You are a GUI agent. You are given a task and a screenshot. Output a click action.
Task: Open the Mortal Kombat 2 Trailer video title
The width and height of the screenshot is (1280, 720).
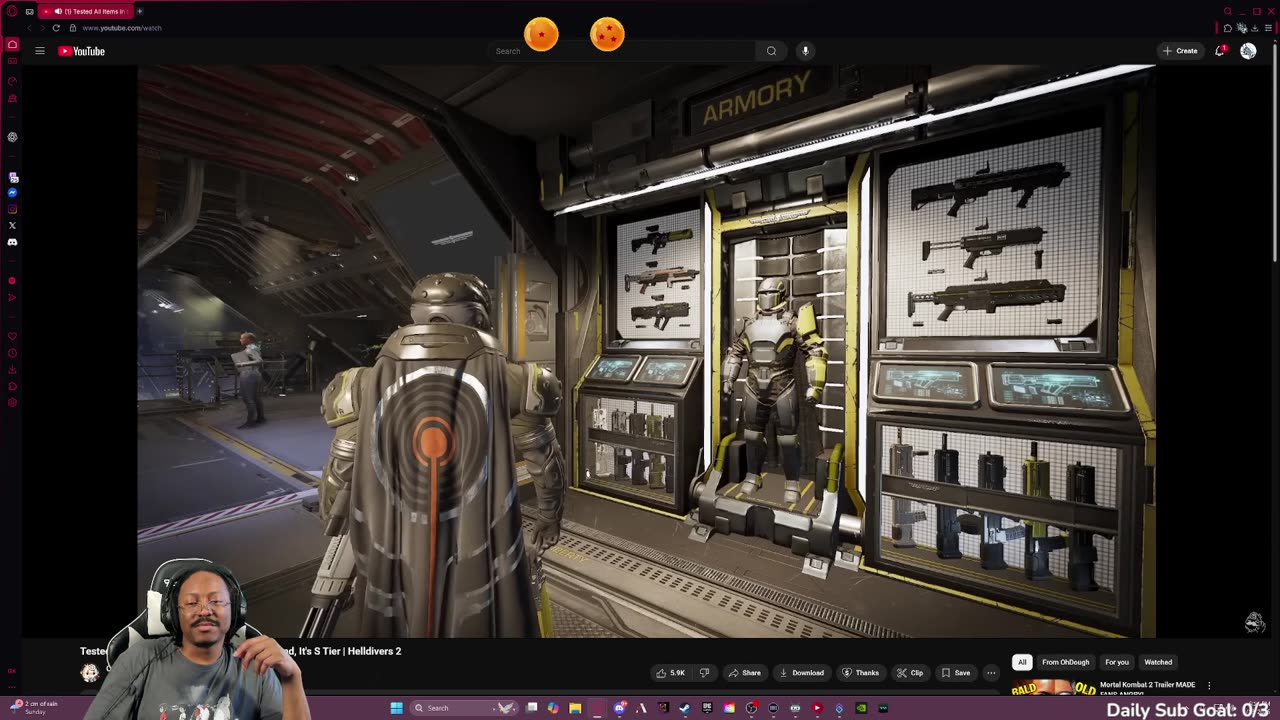pyautogui.click(x=1147, y=687)
